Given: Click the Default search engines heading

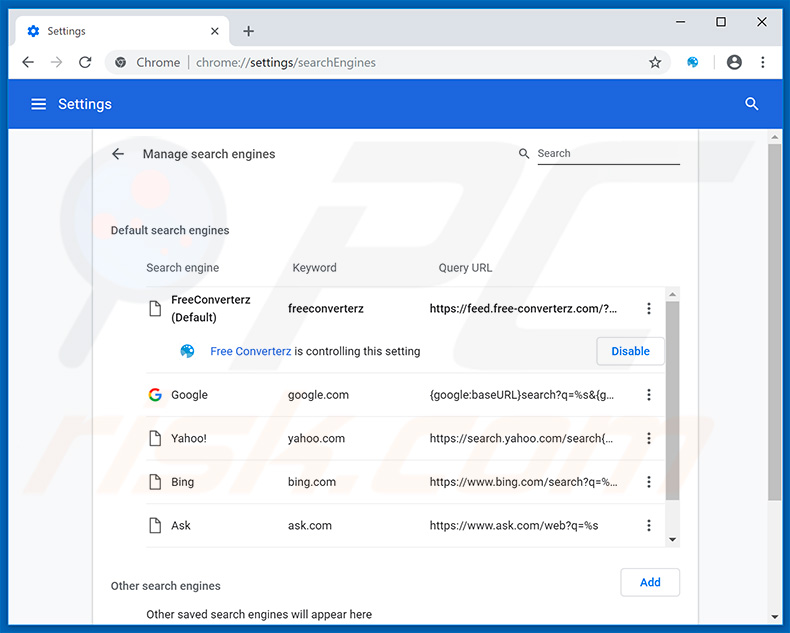Looking at the screenshot, I should (170, 230).
